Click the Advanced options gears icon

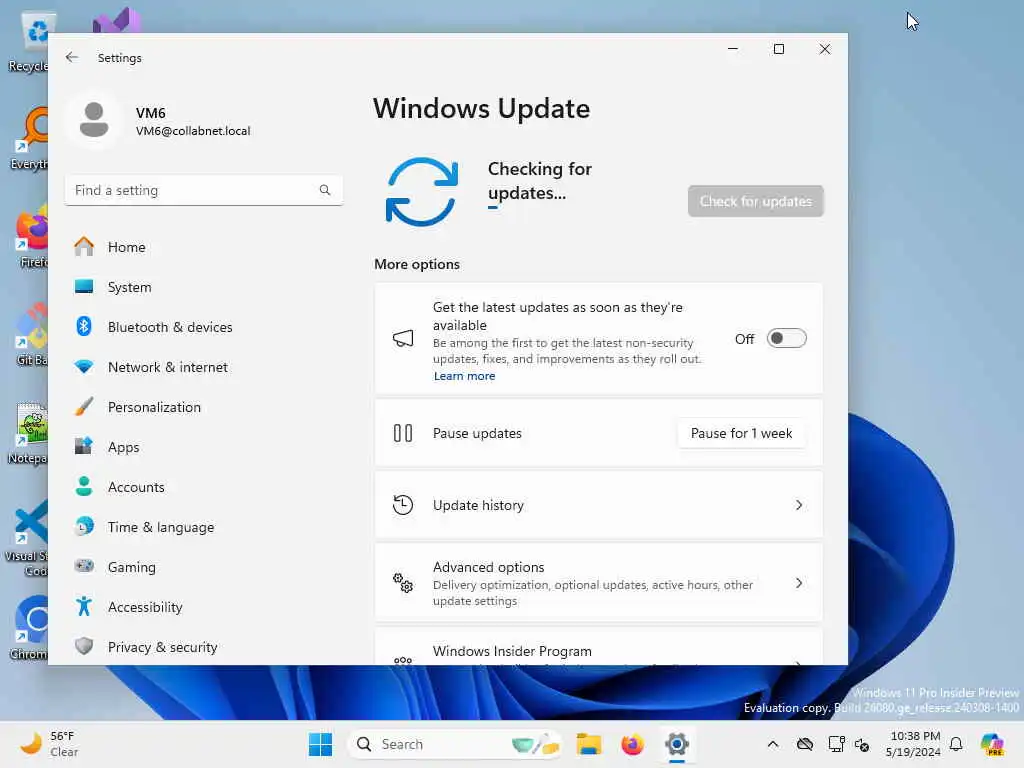(x=403, y=583)
